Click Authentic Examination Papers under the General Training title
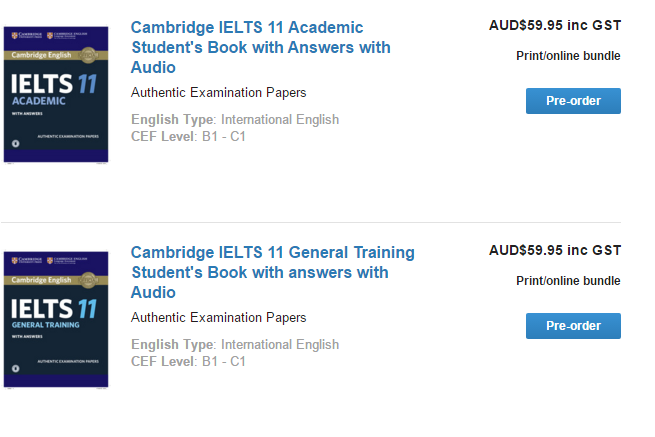Viewport: 655px width, 437px height. coord(218,318)
